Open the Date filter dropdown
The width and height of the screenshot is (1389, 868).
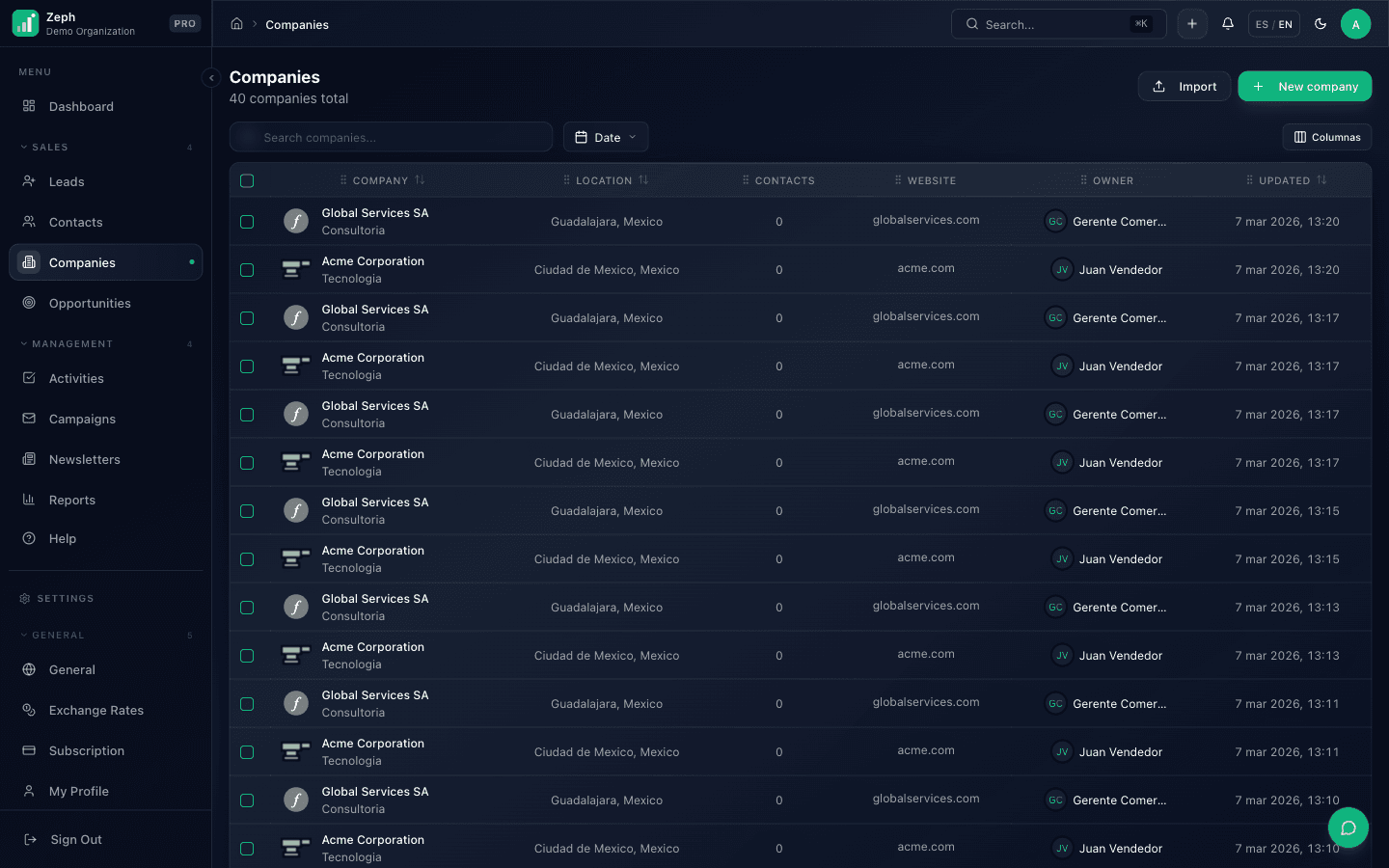pos(606,137)
